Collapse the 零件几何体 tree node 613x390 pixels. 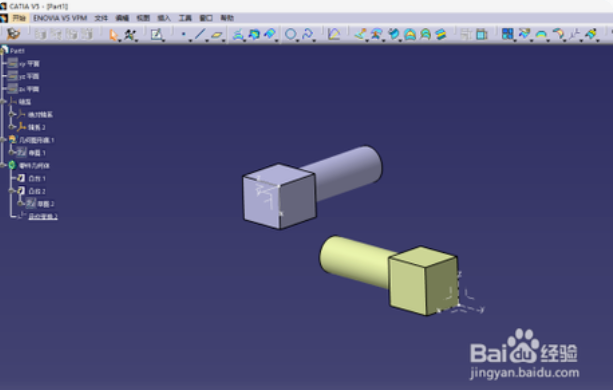pyautogui.click(x=3, y=165)
